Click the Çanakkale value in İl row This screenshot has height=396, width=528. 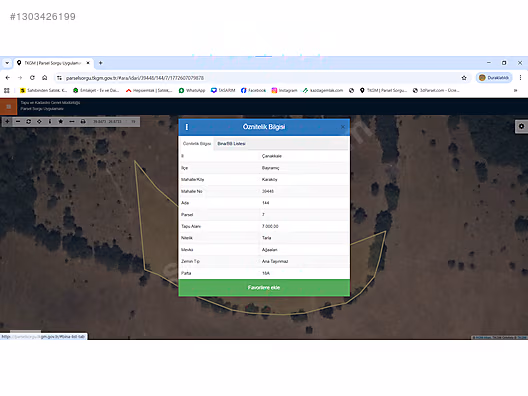point(272,156)
